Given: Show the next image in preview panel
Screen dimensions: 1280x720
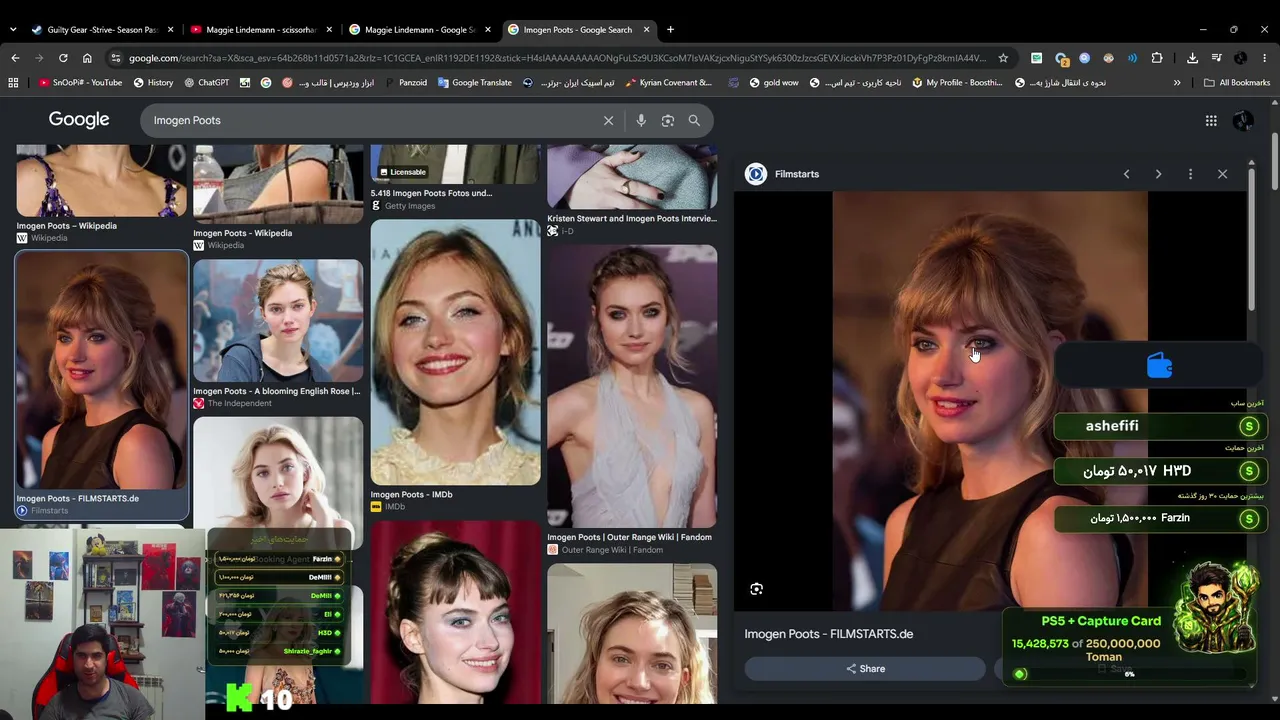Looking at the screenshot, I should click(1158, 174).
